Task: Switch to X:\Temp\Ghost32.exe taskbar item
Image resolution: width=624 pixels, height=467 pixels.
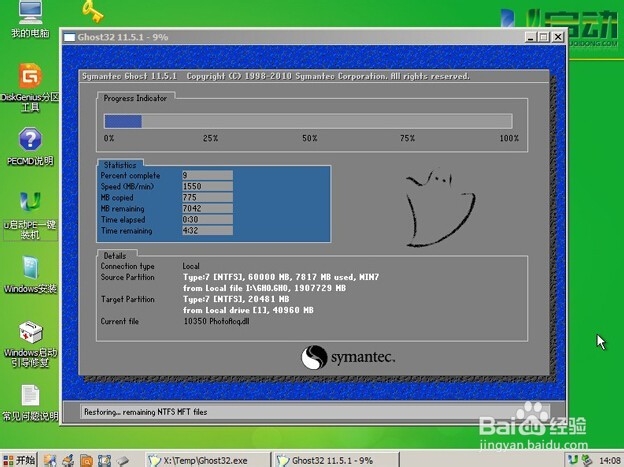Action: (x=207, y=460)
